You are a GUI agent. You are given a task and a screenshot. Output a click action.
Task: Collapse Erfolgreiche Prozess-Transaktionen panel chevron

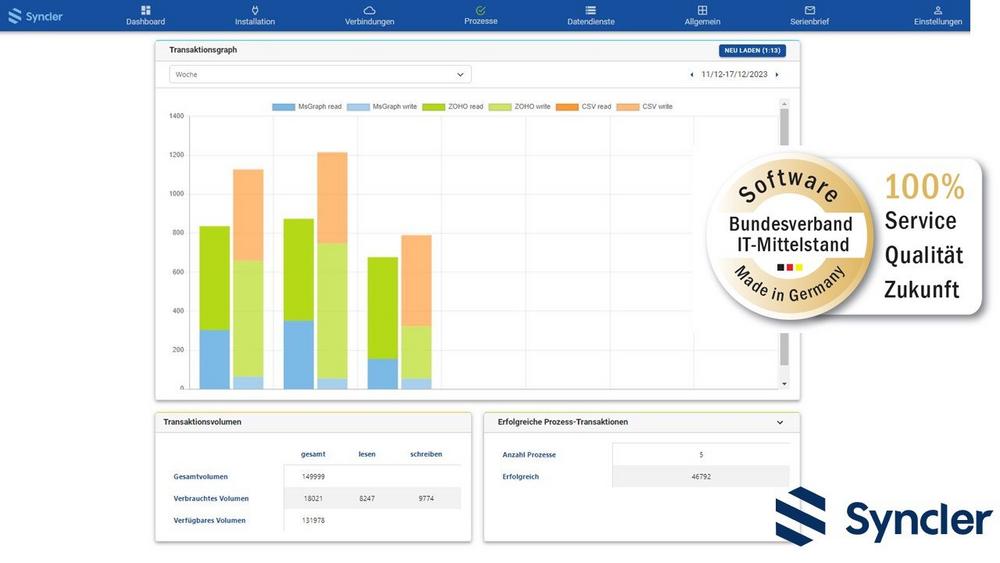click(780, 423)
